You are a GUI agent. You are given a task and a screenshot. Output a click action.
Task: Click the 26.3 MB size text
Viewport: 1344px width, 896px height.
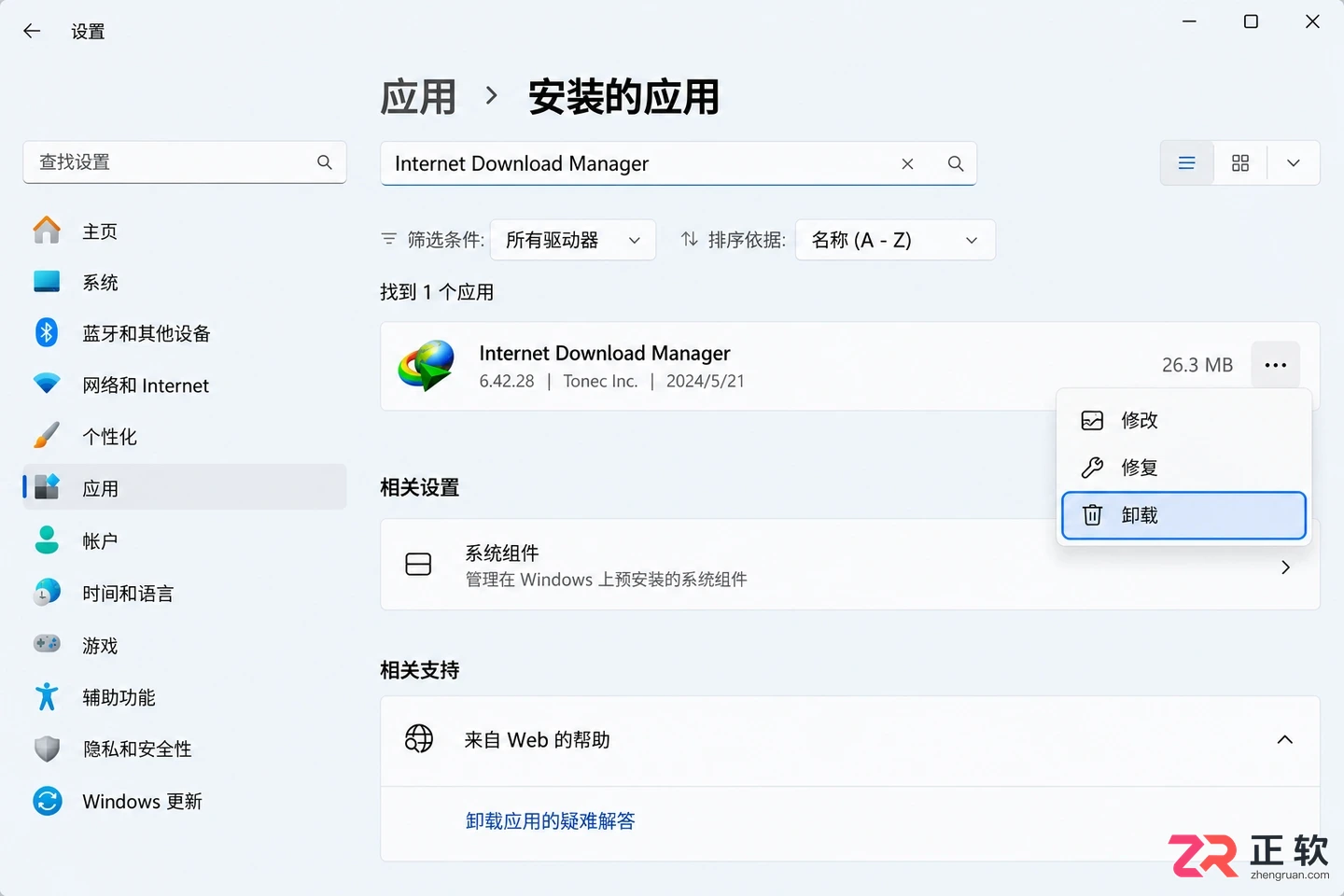pos(1197,365)
